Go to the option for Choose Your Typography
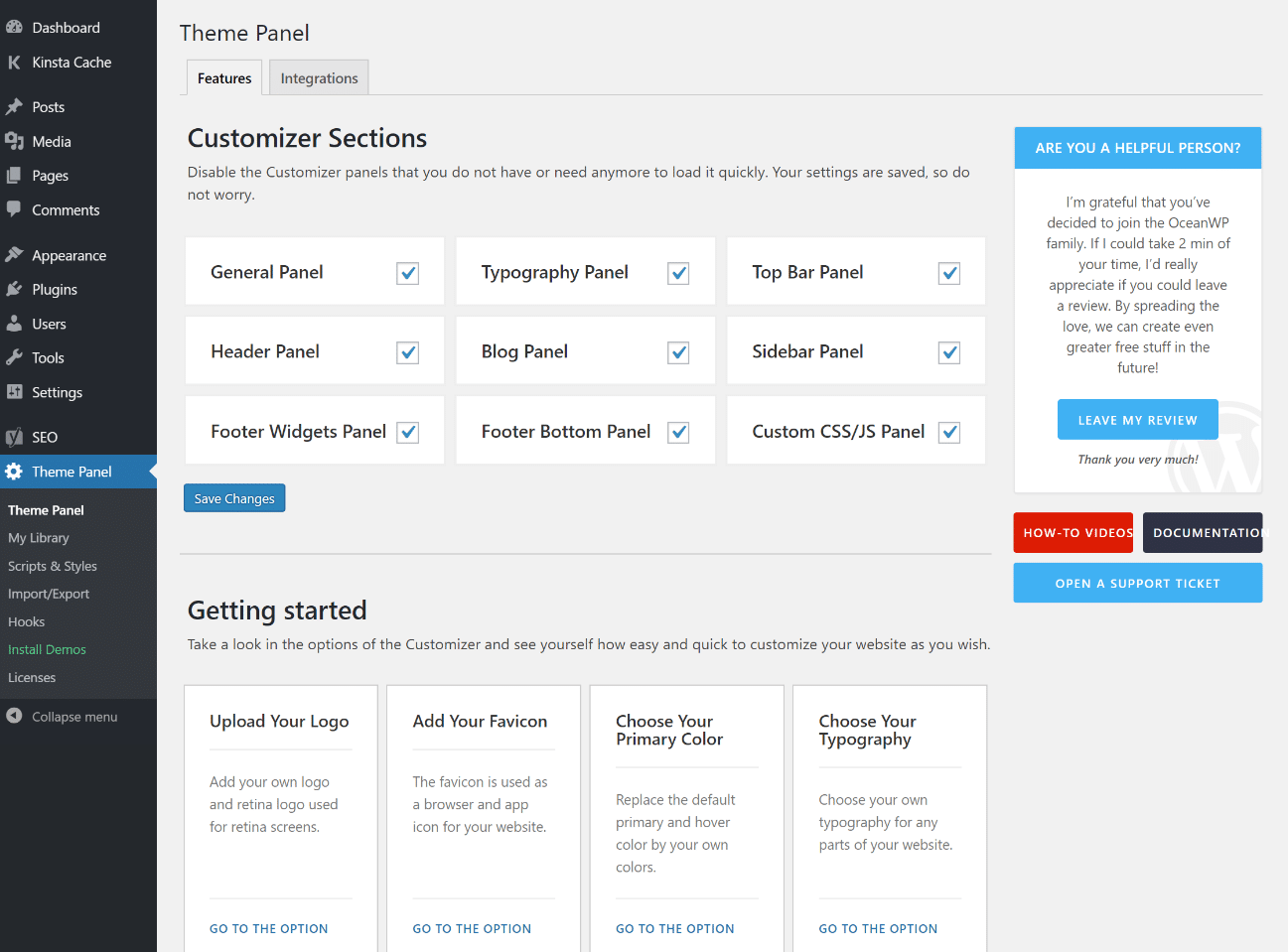 878,929
